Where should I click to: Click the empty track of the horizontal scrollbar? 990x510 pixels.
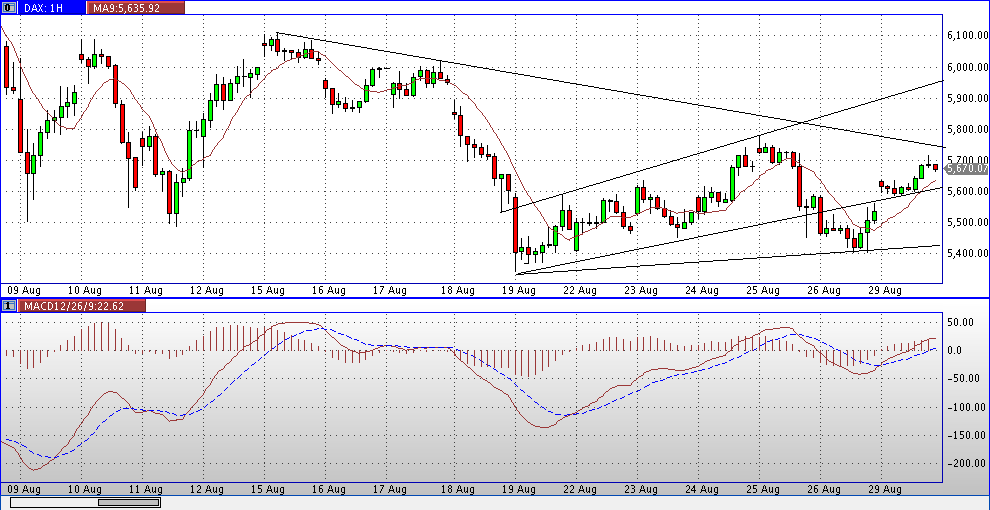[x=54, y=502]
